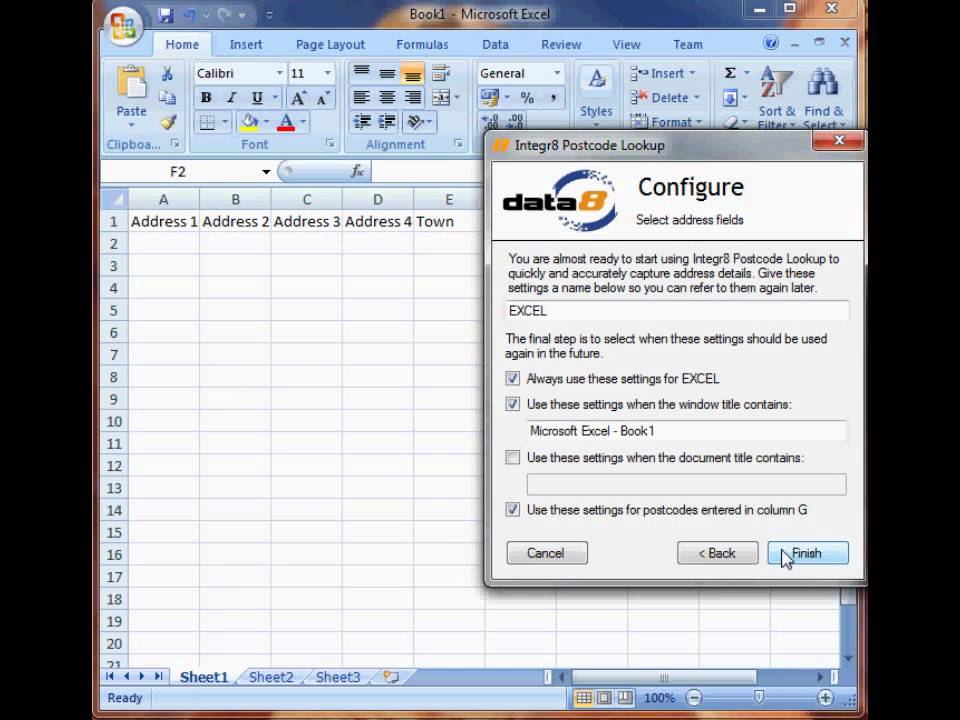This screenshot has height=720, width=960.
Task: Increase cell indent
Action: click(x=387, y=122)
